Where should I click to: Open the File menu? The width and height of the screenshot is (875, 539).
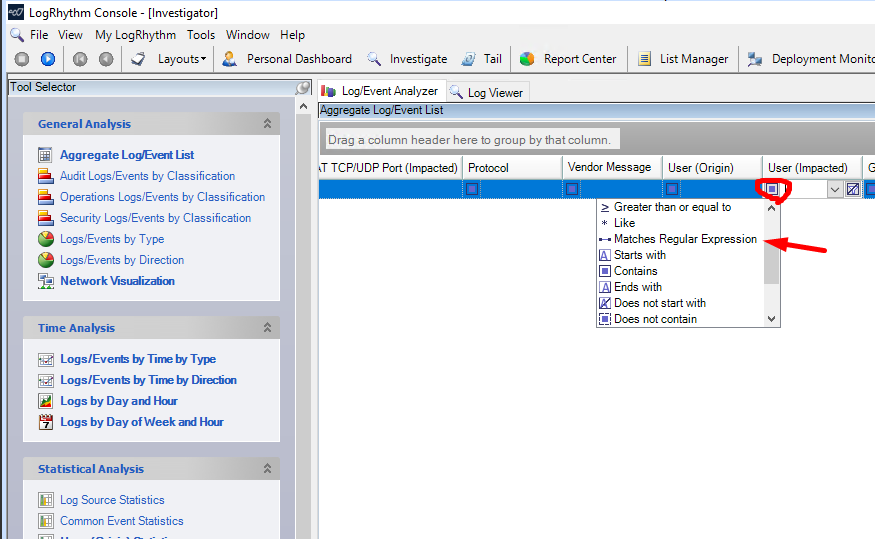[39, 35]
